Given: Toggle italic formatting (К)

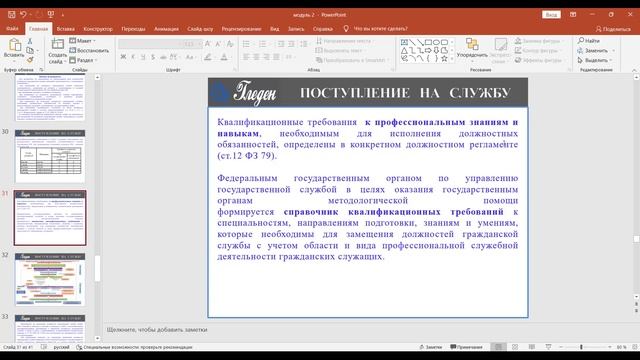Looking at the screenshot, I should (x=133, y=57).
